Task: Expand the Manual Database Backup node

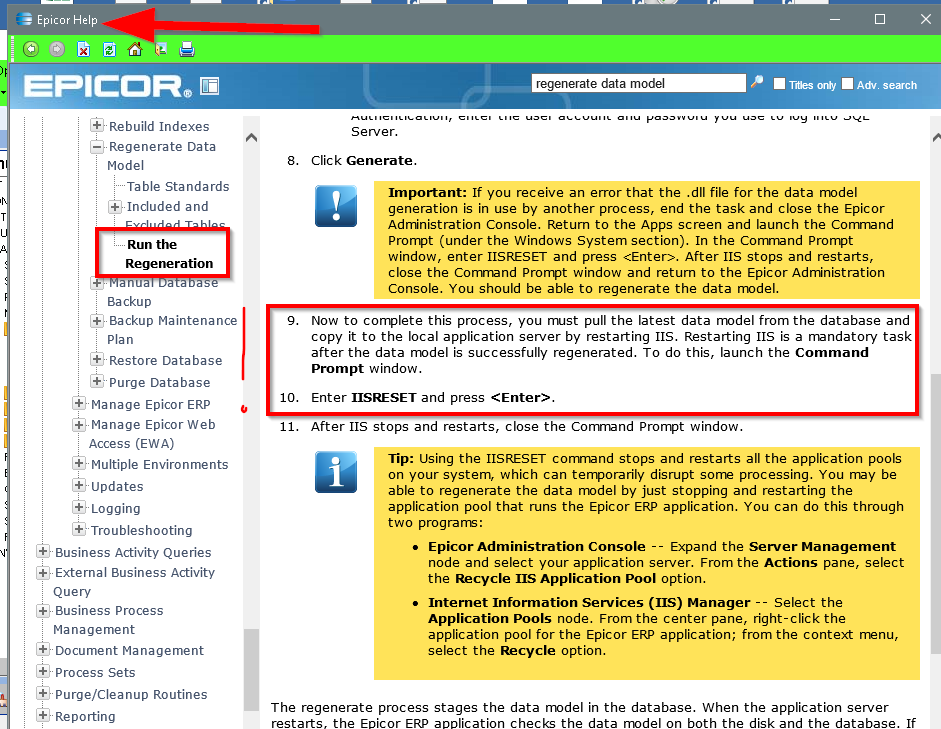Action: [x=97, y=283]
